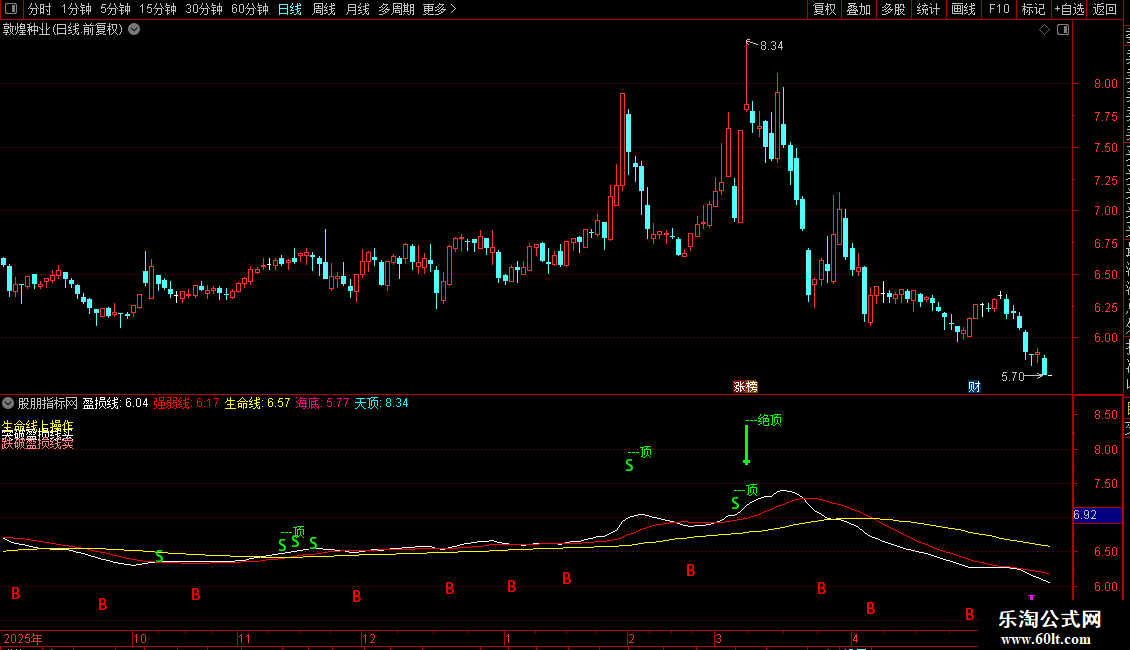
Task: Click the 股朋指标网 indicator name
Action: (x=48, y=403)
